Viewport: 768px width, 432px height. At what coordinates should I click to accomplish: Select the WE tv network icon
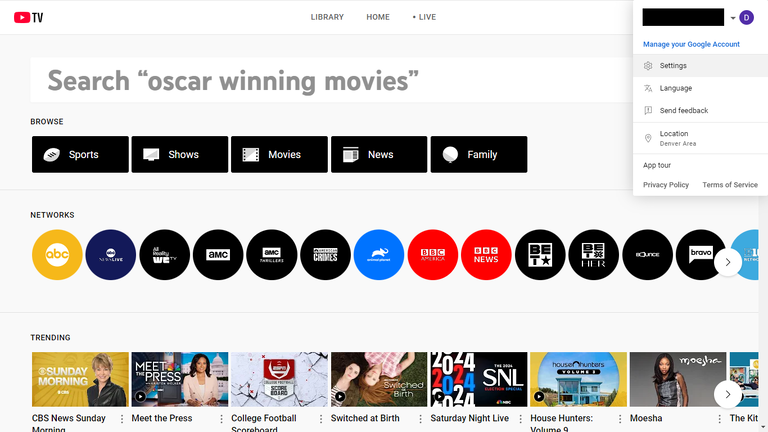[165, 255]
